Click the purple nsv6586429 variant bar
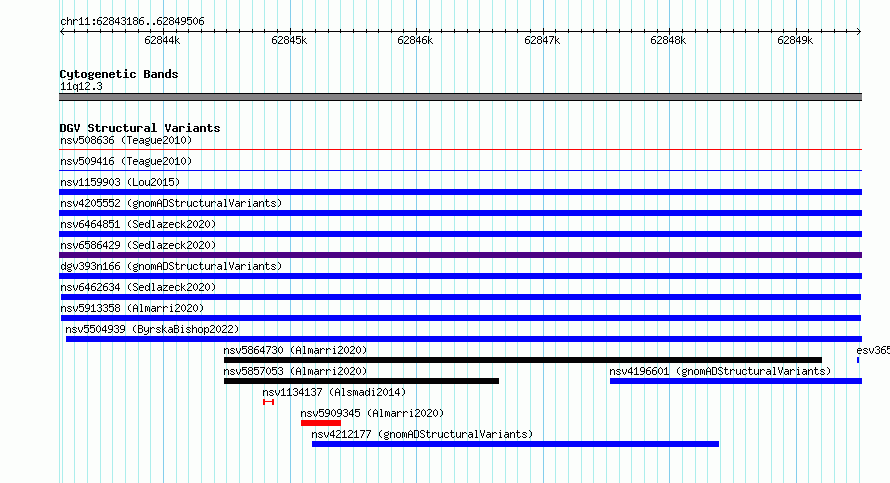Viewport: 890px width, 483px height. [460, 255]
